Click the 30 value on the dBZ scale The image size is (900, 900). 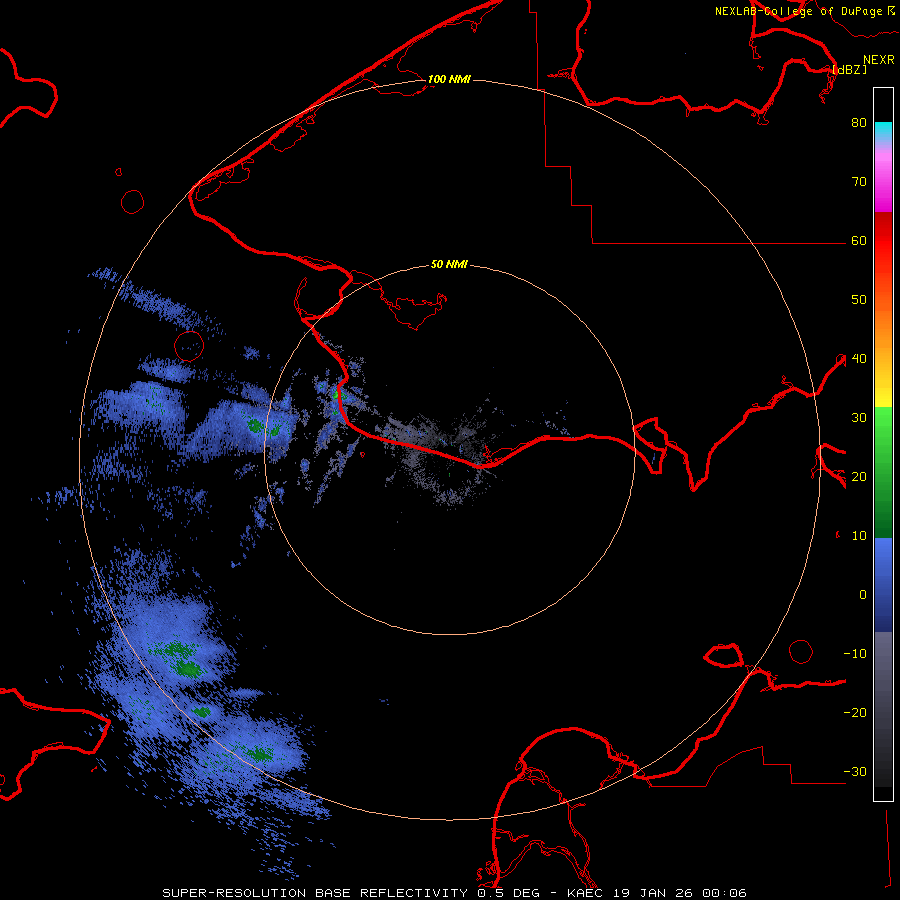click(x=859, y=418)
